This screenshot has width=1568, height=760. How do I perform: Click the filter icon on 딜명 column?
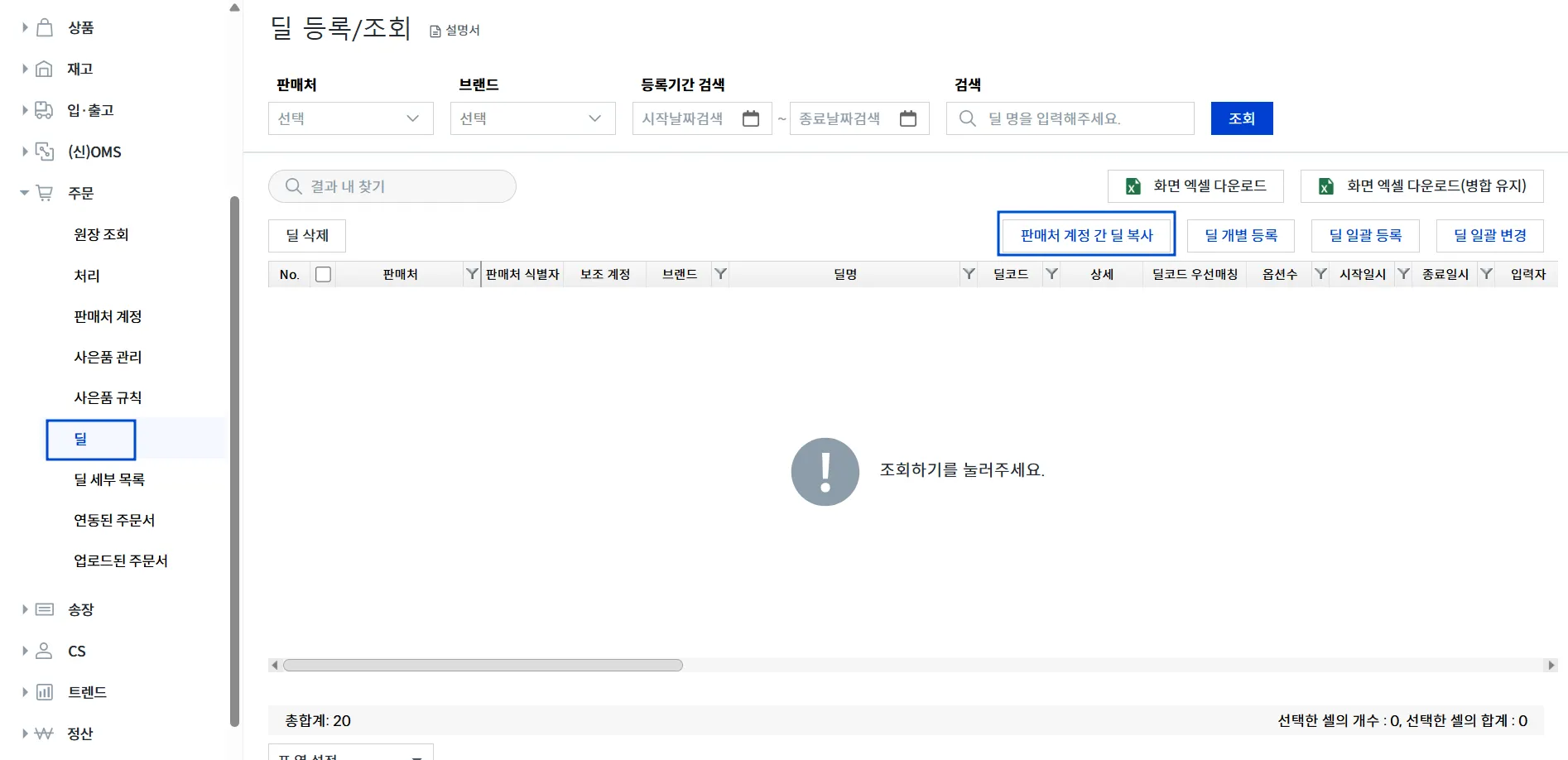click(x=968, y=274)
